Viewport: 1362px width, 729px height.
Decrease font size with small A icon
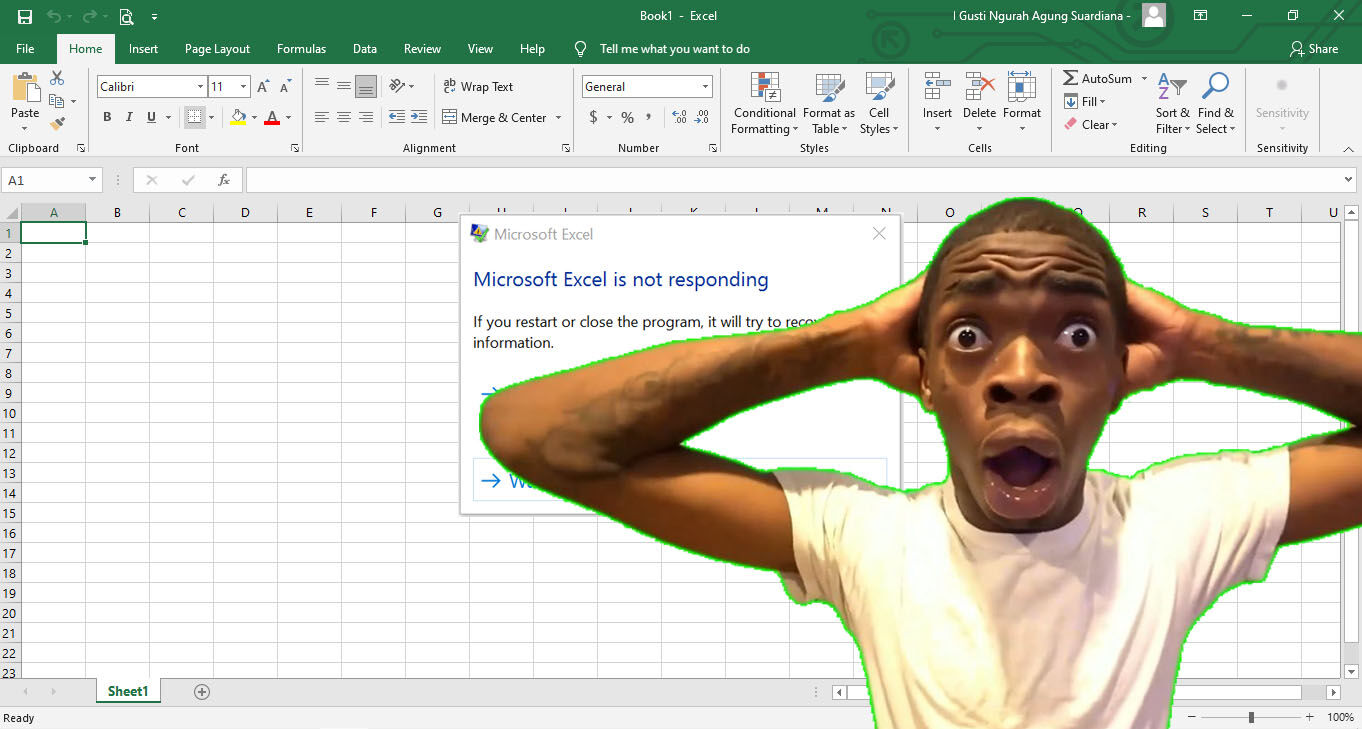[286, 87]
